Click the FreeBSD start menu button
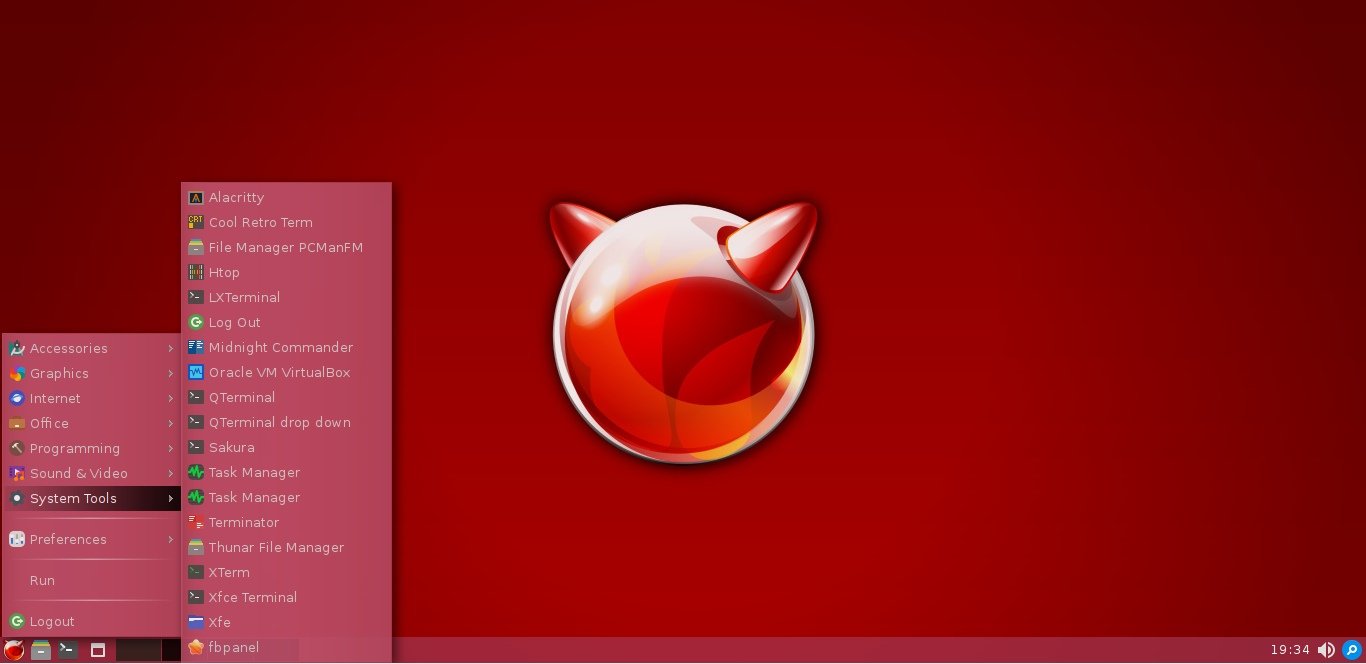The image size is (1366, 664). (x=14, y=650)
